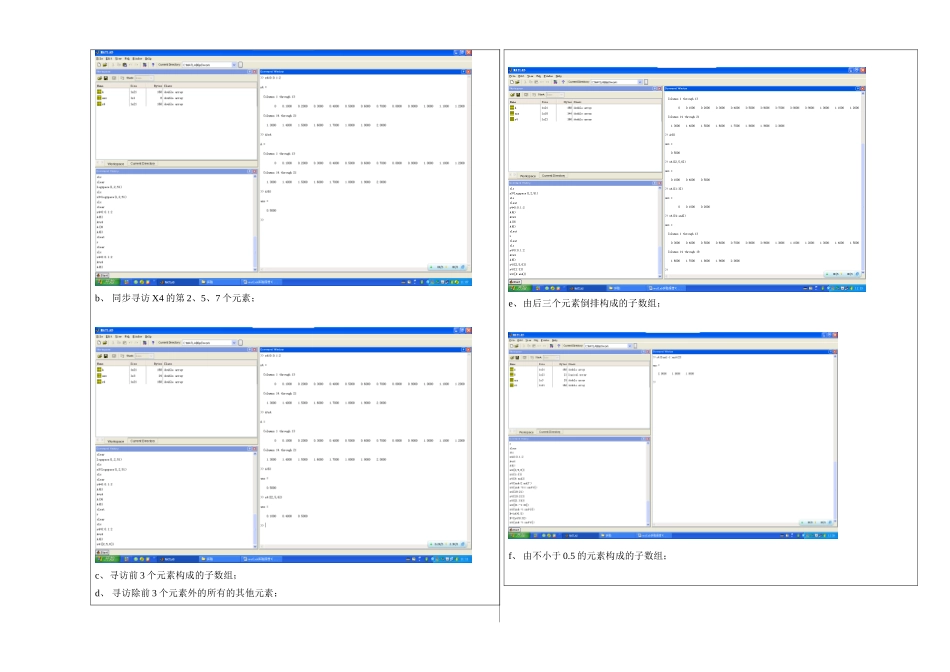Open Edit menu in MATLAB screenshot above caption b
This screenshot has height=672, width=950.
click(x=109, y=59)
